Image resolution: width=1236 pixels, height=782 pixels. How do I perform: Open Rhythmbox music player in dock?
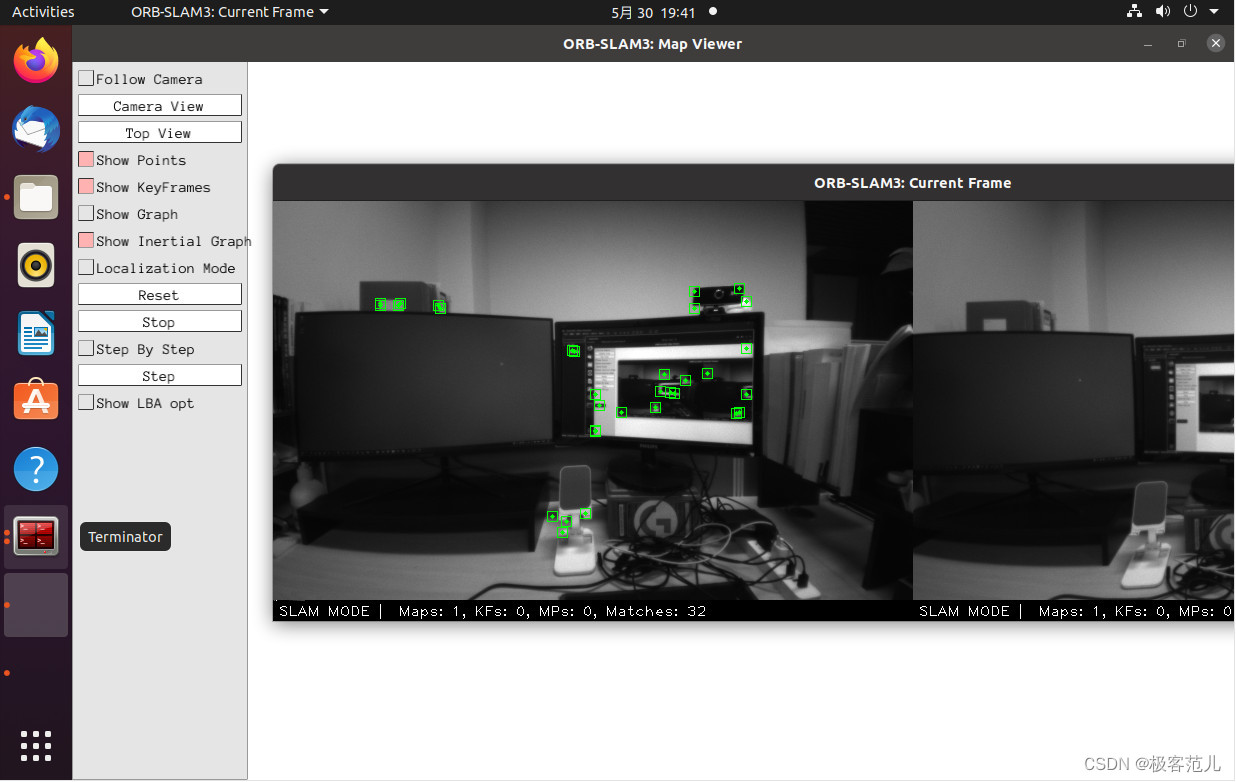point(36,265)
